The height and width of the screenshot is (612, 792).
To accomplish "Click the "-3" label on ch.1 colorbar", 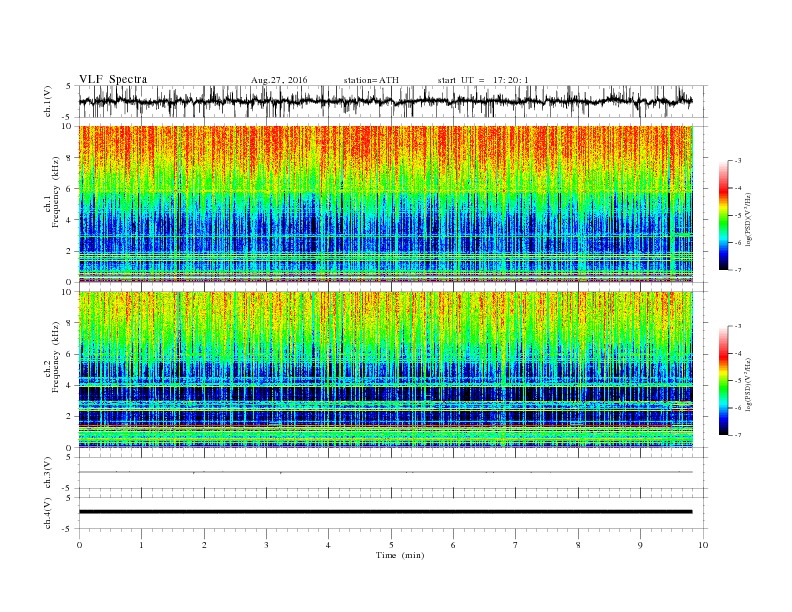I will tap(738, 161).
